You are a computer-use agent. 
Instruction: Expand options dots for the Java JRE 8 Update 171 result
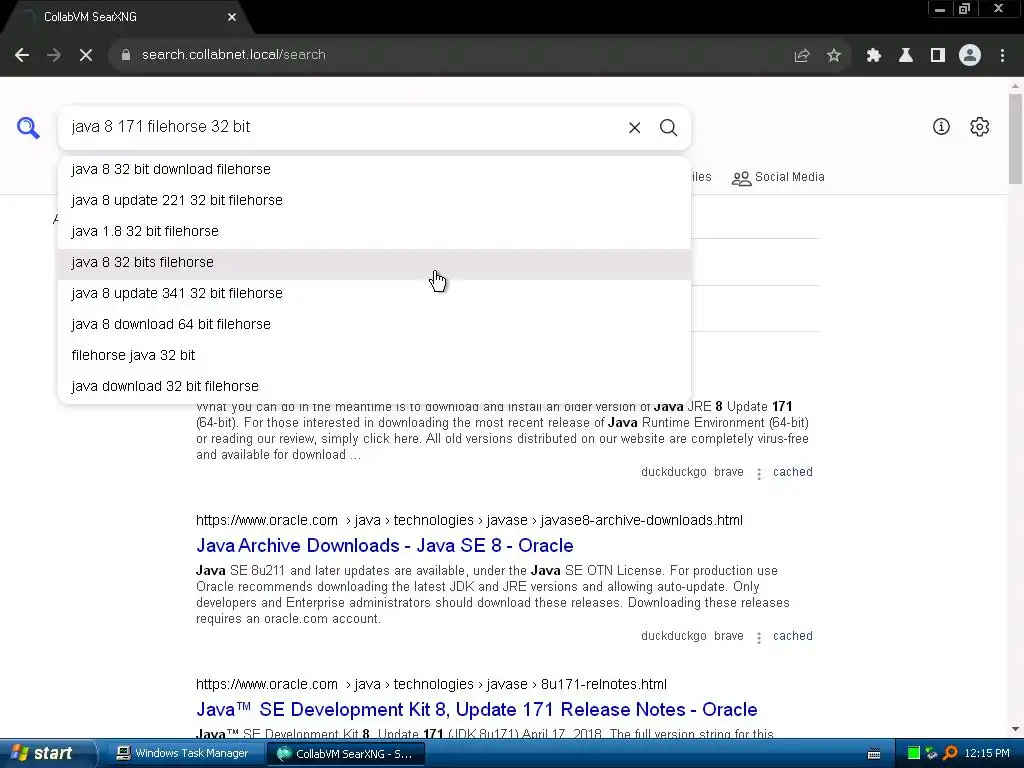759,473
